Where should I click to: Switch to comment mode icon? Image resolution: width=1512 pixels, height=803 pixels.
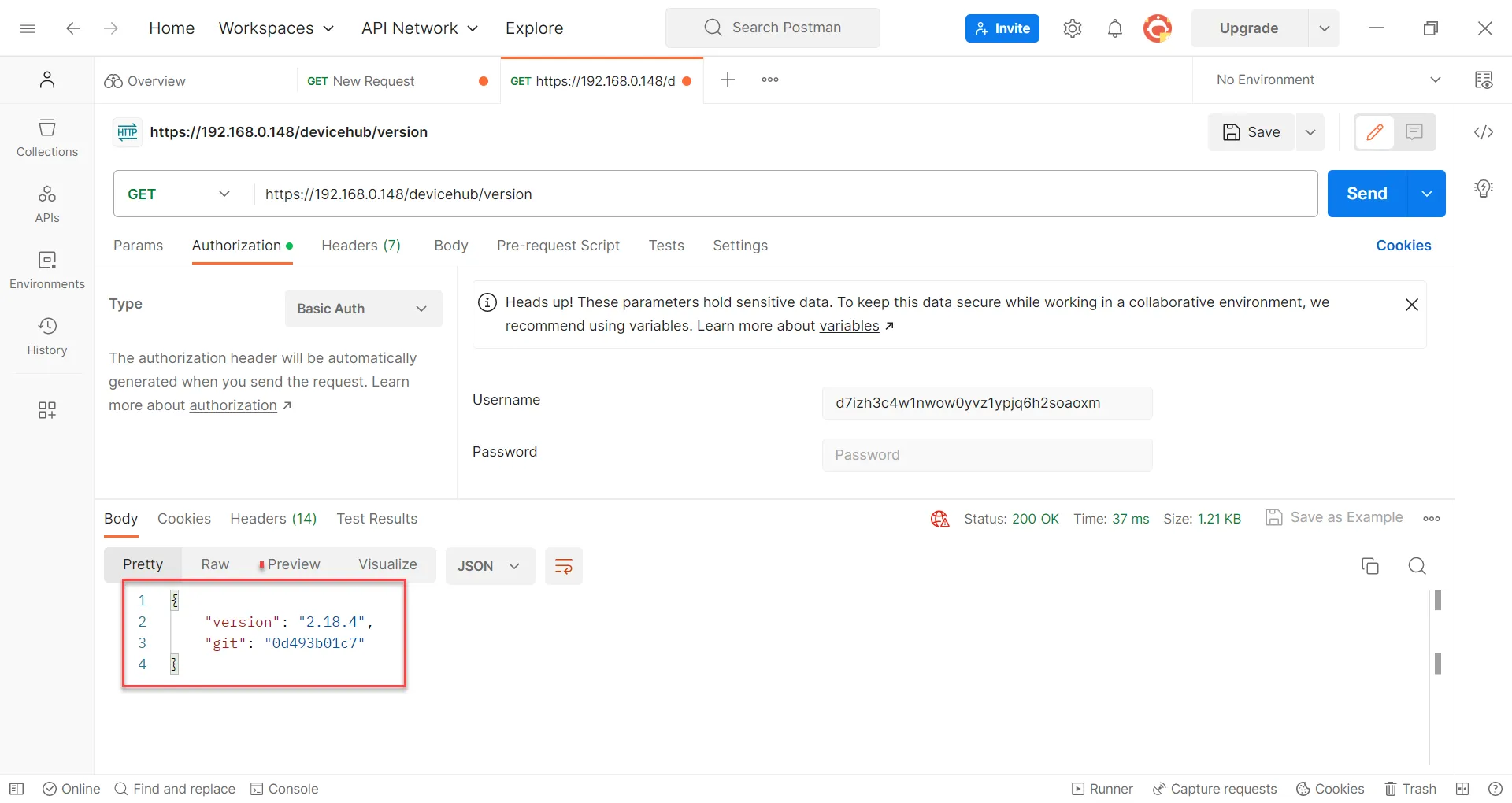[1414, 132]
